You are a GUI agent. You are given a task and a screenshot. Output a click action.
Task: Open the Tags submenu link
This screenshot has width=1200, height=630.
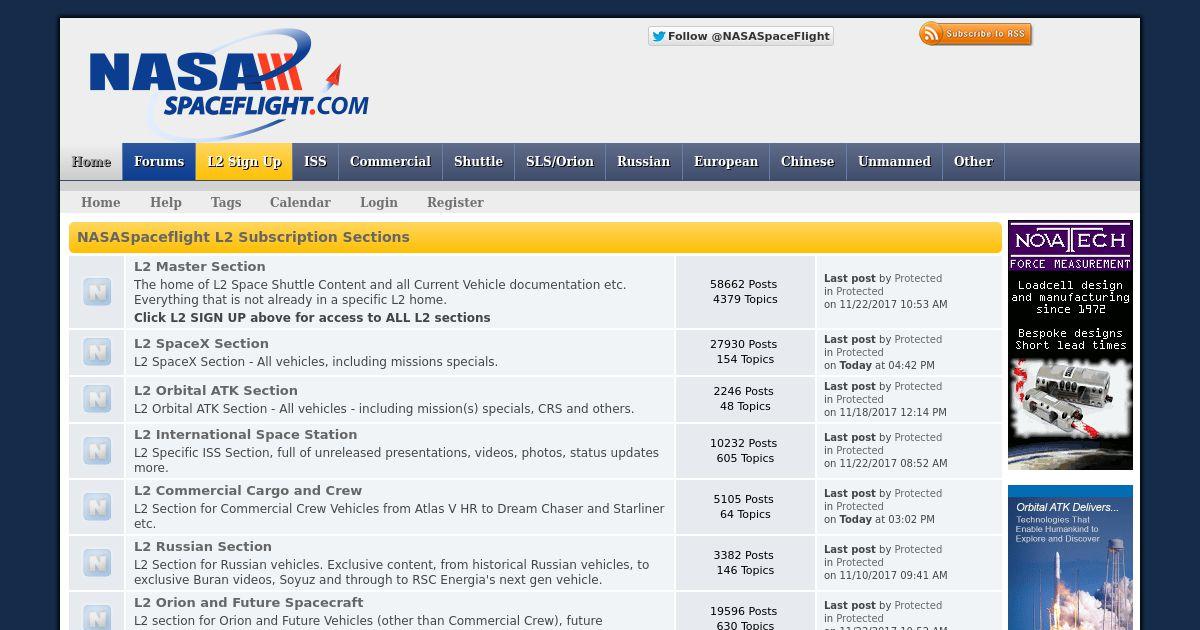coord(226,202)
